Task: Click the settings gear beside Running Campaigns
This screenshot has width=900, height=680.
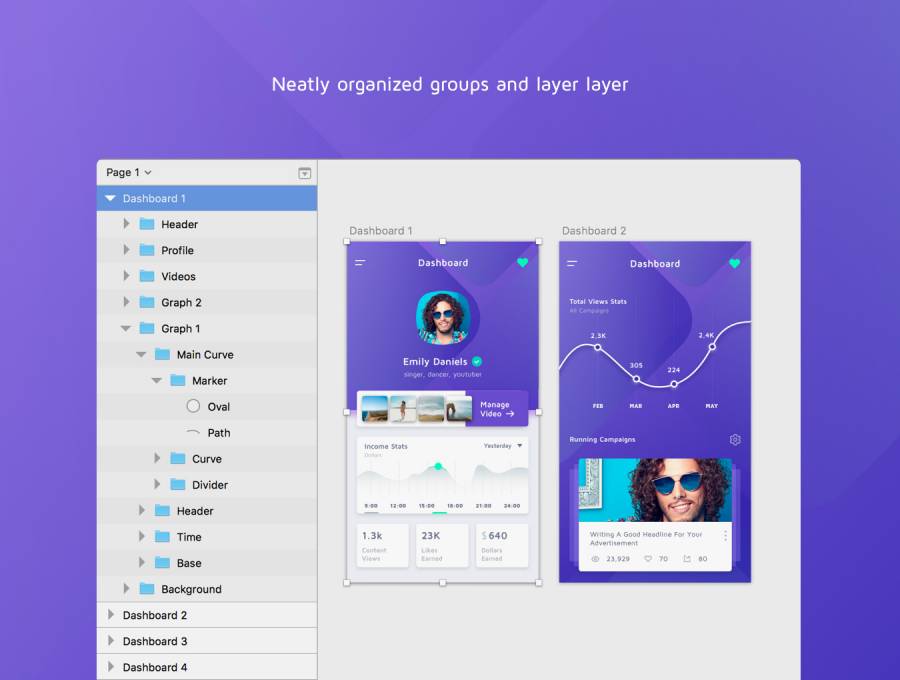Action: pyautogui.click(x=735, y=440)
